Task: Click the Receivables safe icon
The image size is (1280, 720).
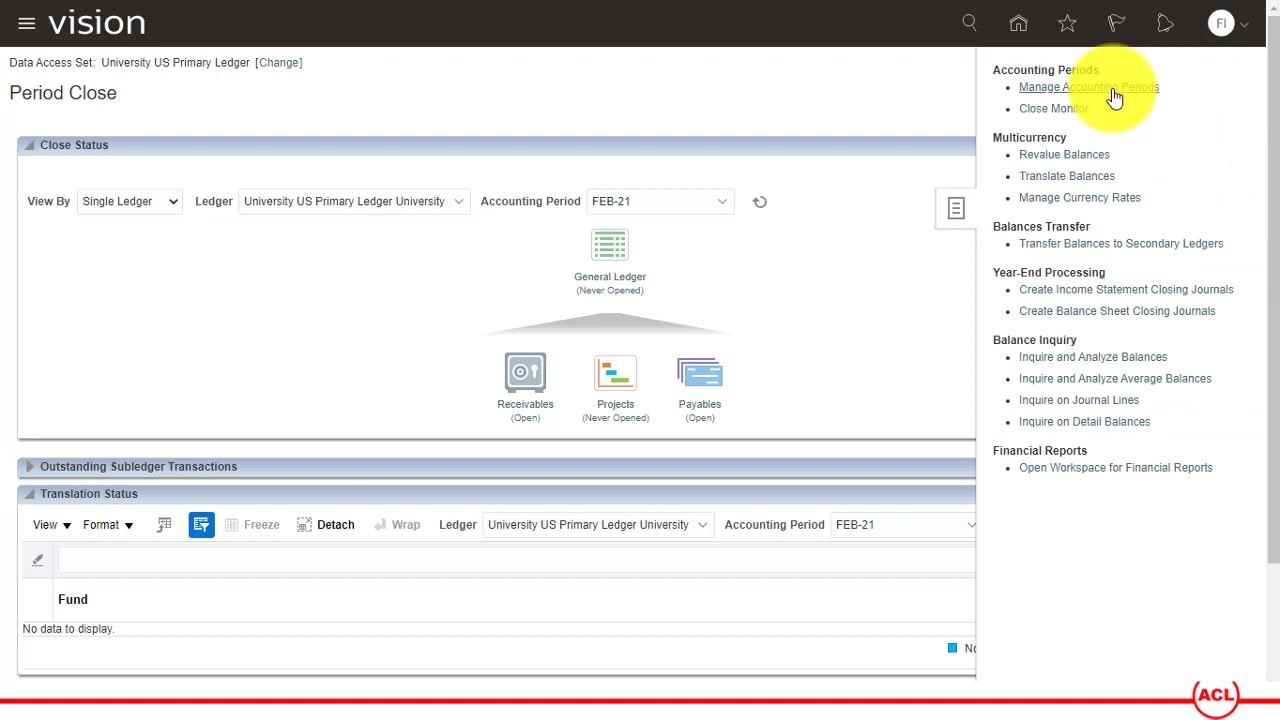Action: [x=525, y=373]
